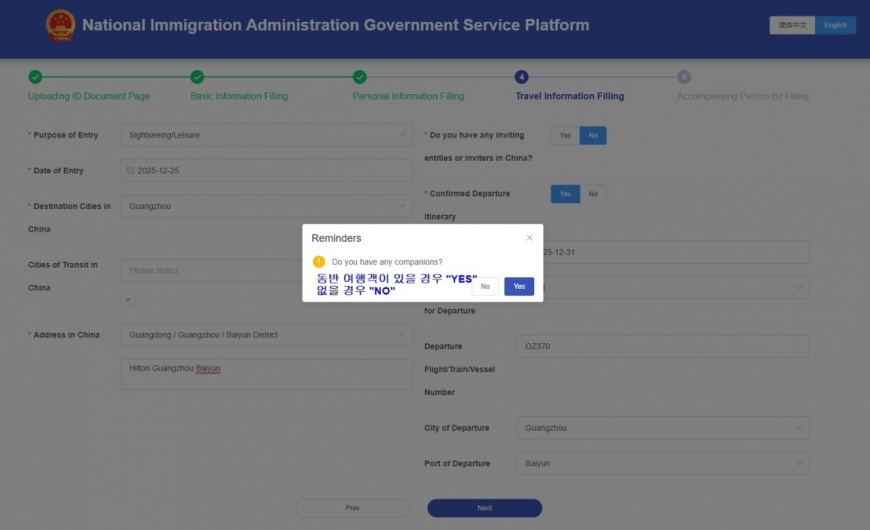The image size is (870, 530).
Task: Click the yellow warning icon in Reminders
Action: (x=319, y=261)
